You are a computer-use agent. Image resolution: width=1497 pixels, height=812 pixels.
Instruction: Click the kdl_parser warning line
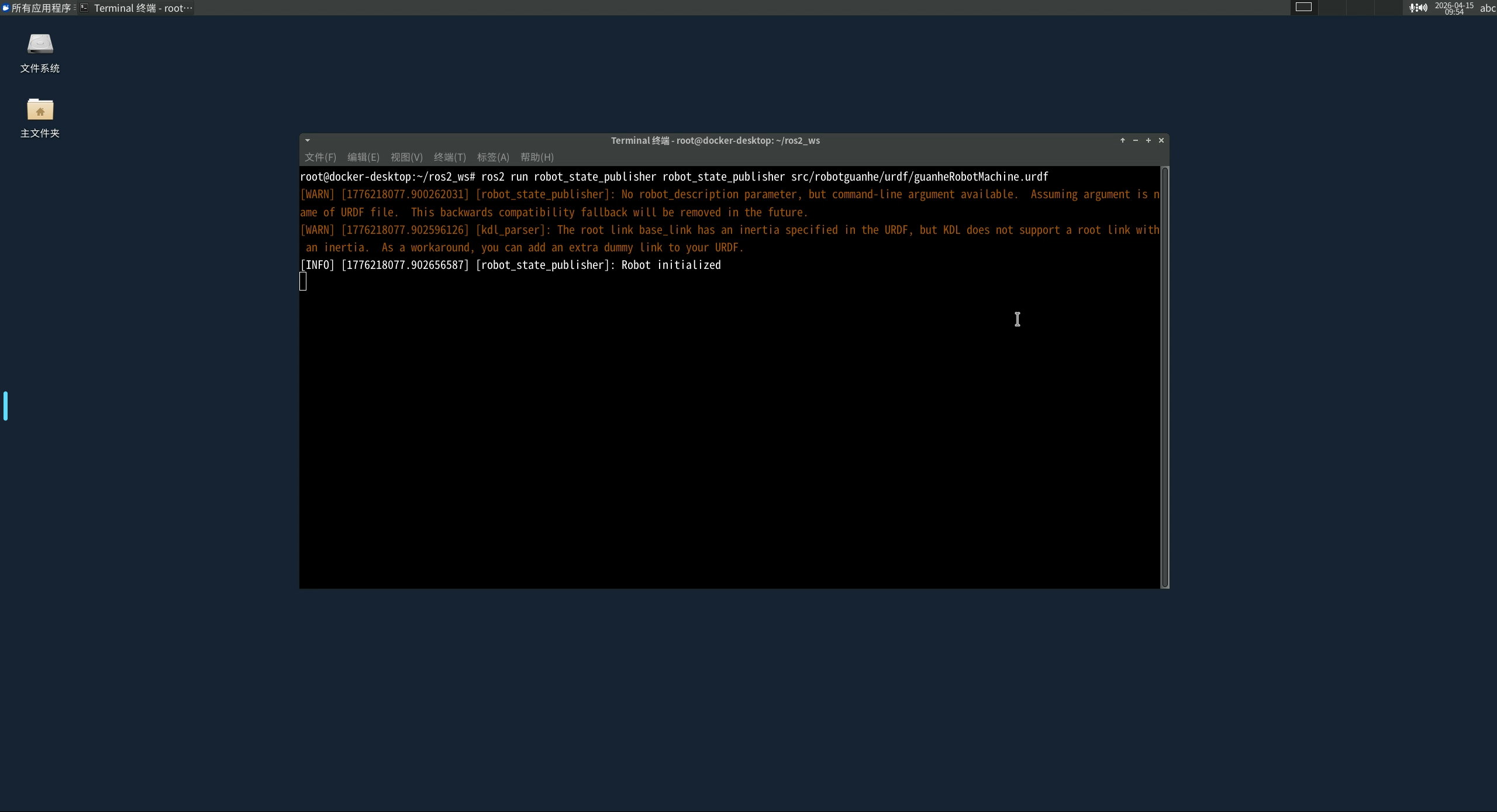click(x=730, y=239)
